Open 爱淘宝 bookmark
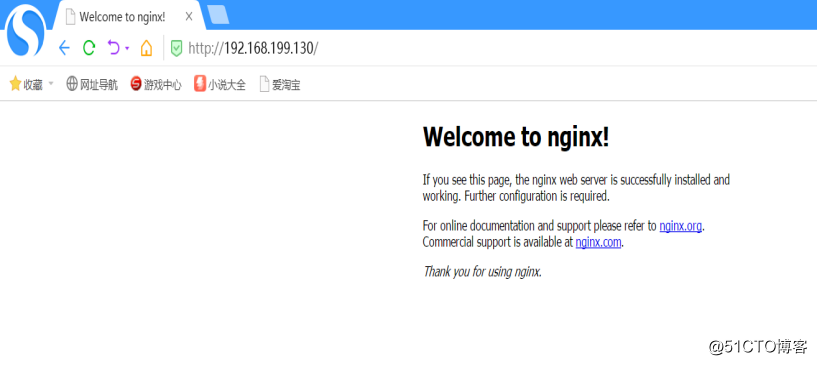This screenshot has width=817, height=365. [x=280, y=84]
